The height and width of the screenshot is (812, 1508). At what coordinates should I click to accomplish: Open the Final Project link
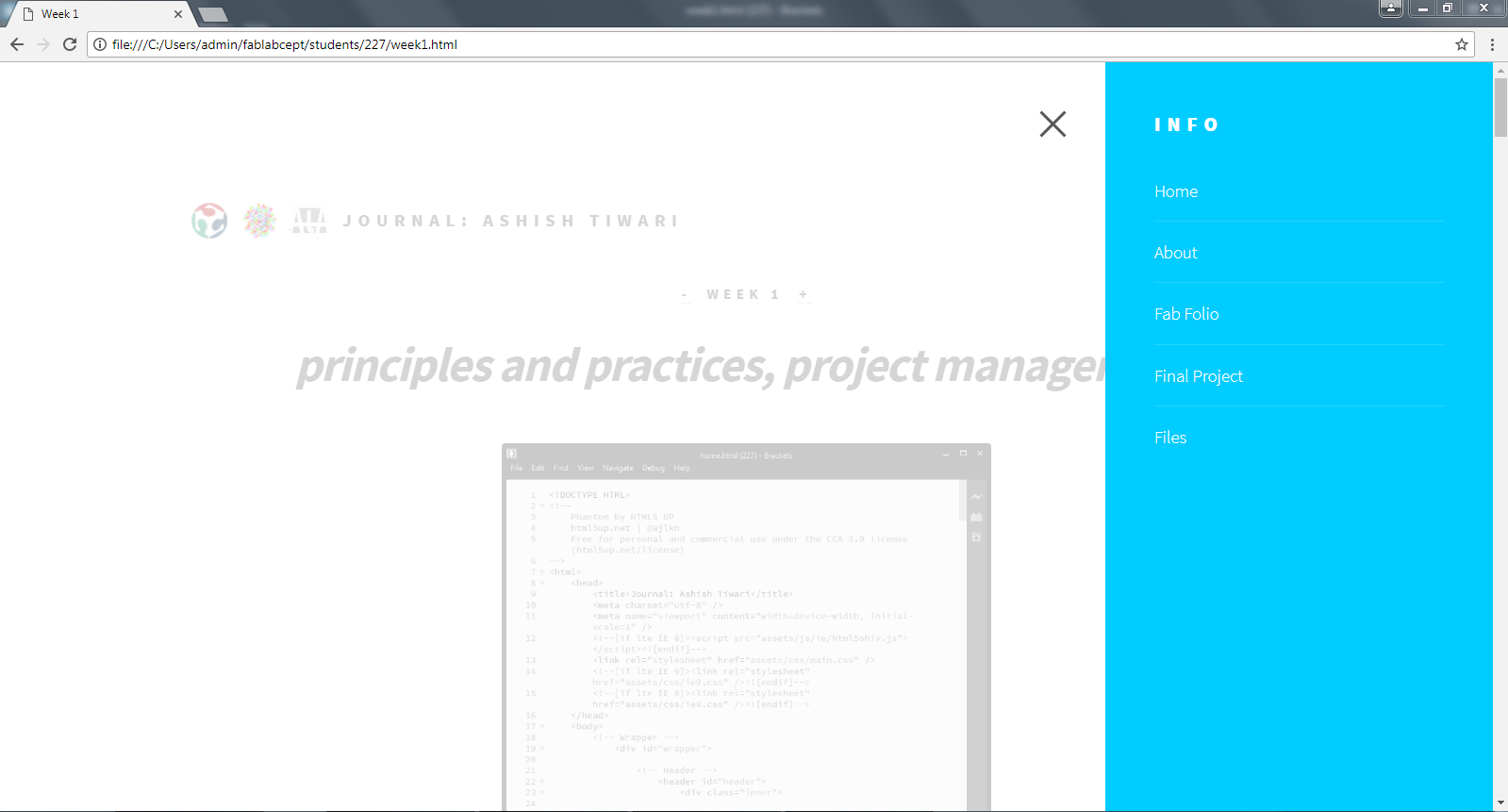1199,376
